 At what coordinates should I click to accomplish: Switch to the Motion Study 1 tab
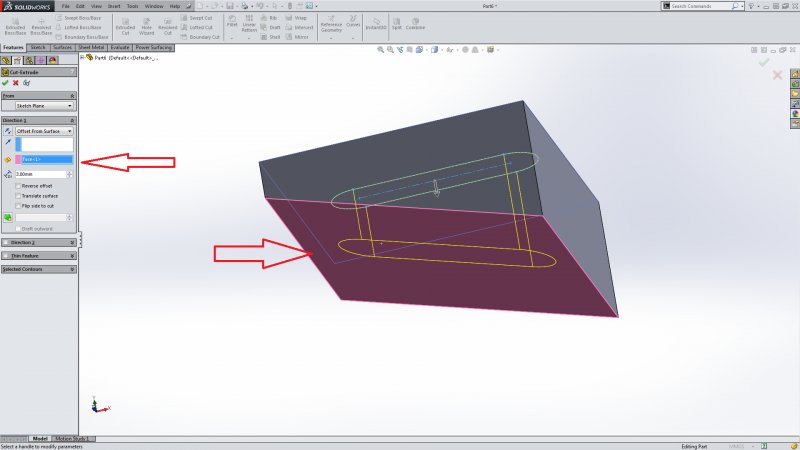[72, 439]
